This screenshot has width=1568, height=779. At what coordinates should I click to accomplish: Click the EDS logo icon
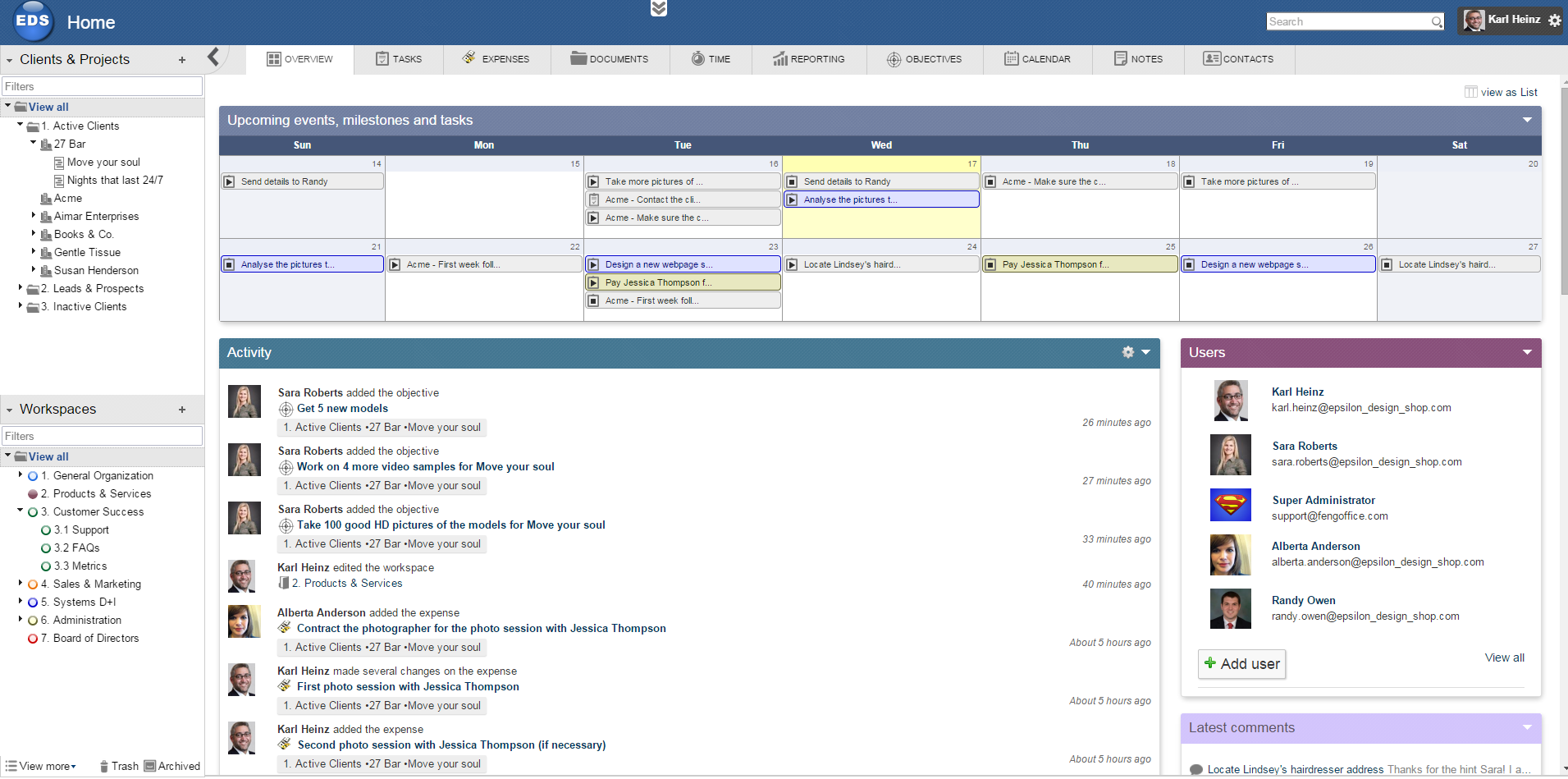[x=33, y=21]
